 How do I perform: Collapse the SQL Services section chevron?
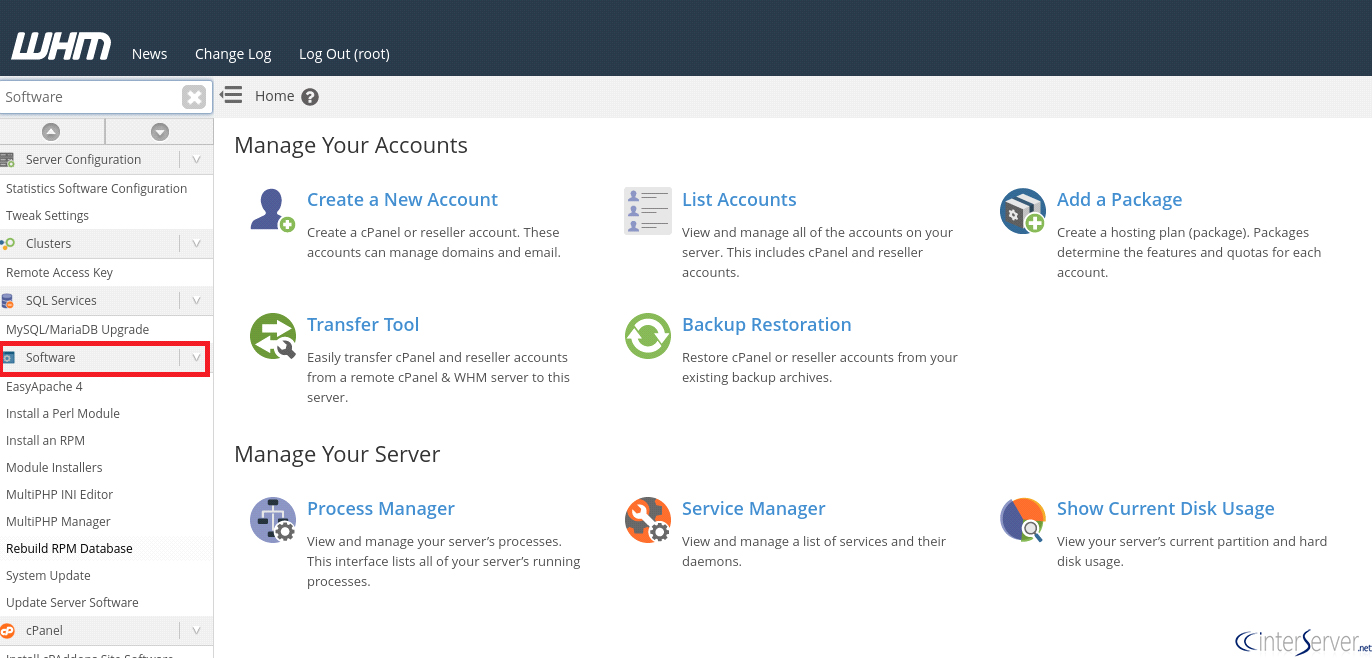pos(196,300)
